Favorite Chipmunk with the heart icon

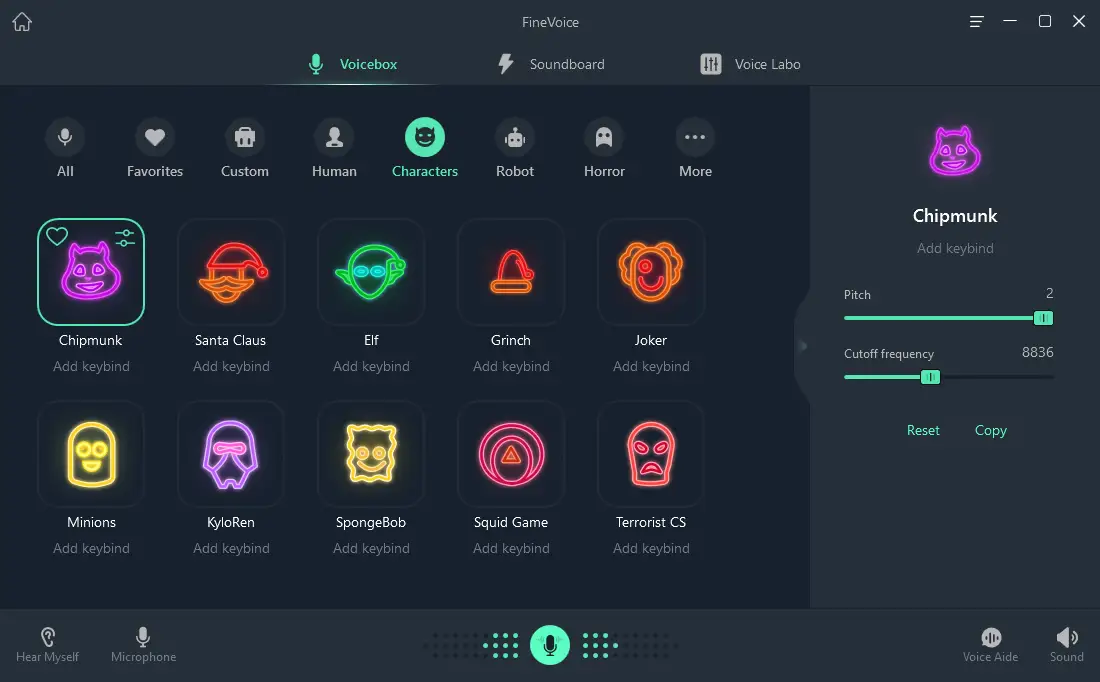(x=57, y=236)
